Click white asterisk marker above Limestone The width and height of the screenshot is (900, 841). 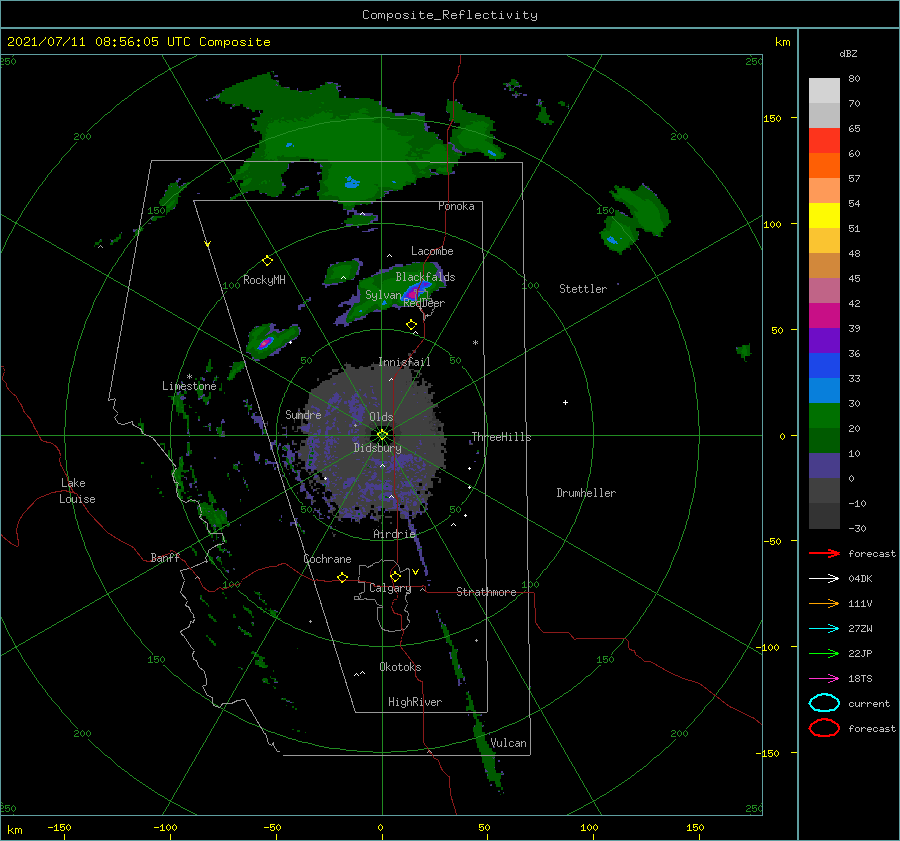pos(189,377)
